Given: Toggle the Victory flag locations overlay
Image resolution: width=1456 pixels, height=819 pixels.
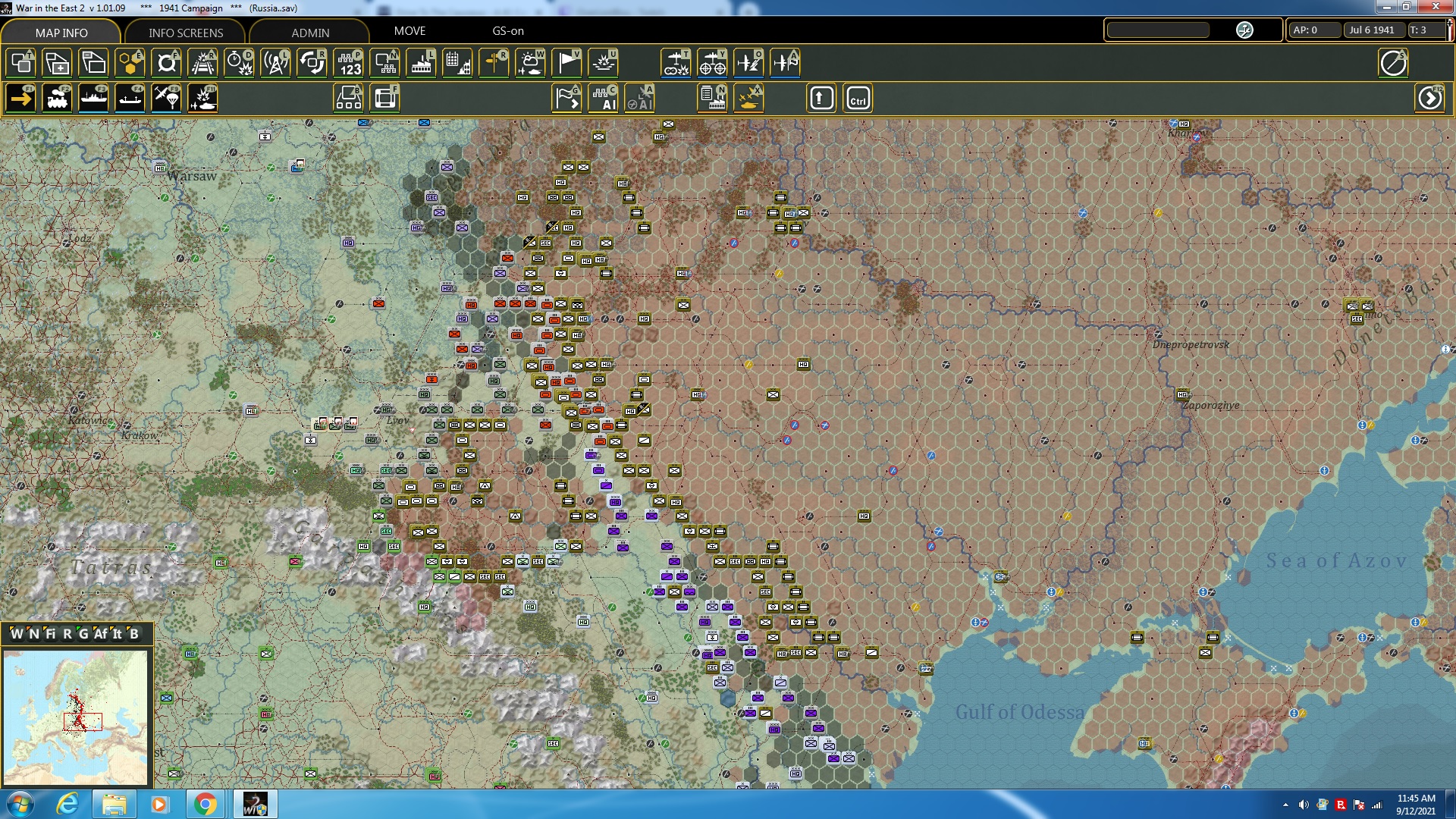Looking at the screenshot, I should coord(566,63).
